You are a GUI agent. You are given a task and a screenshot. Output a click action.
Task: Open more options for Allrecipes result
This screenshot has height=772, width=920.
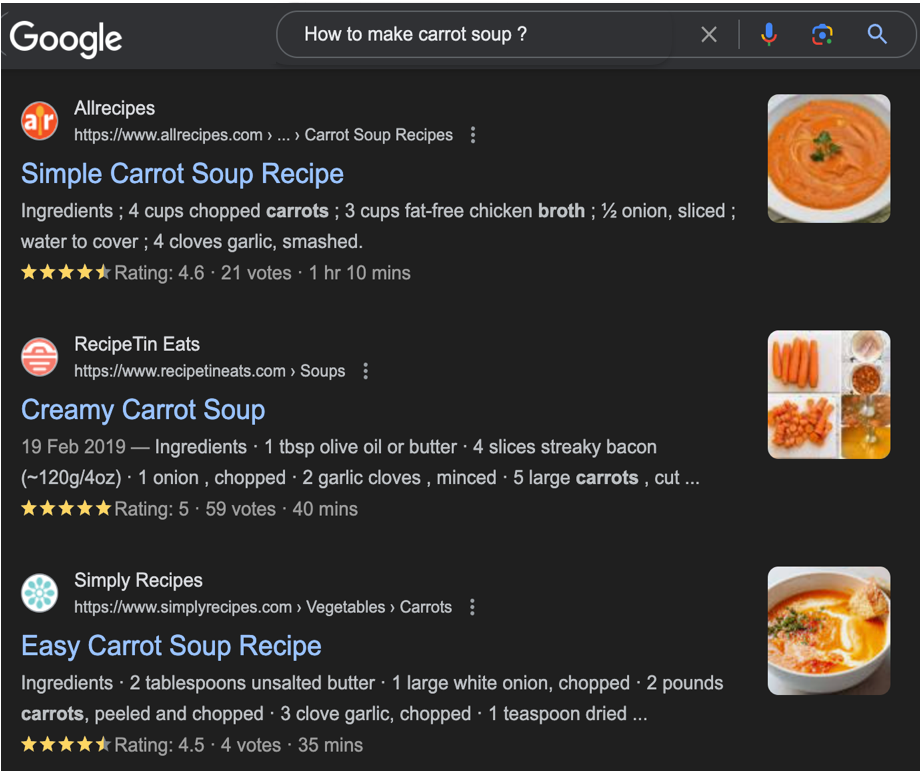click(x=473, y=135)
